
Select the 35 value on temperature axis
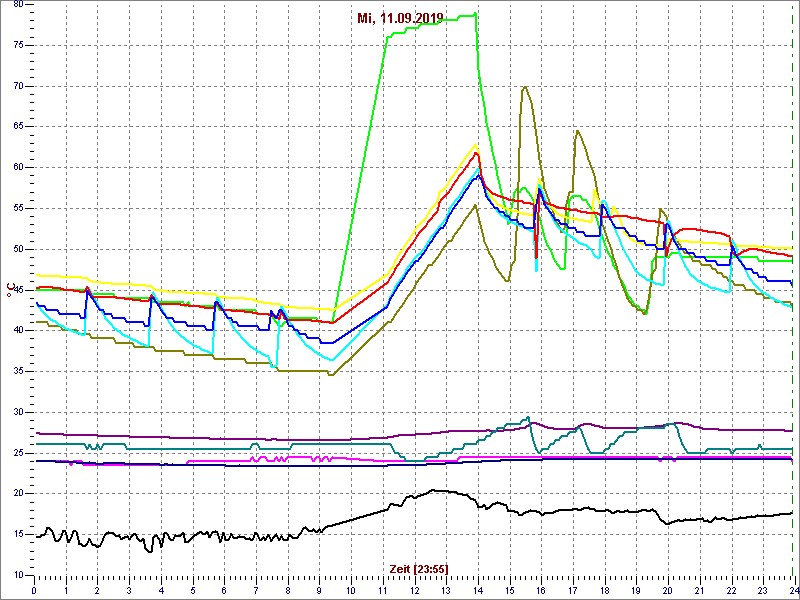point(18,371)
